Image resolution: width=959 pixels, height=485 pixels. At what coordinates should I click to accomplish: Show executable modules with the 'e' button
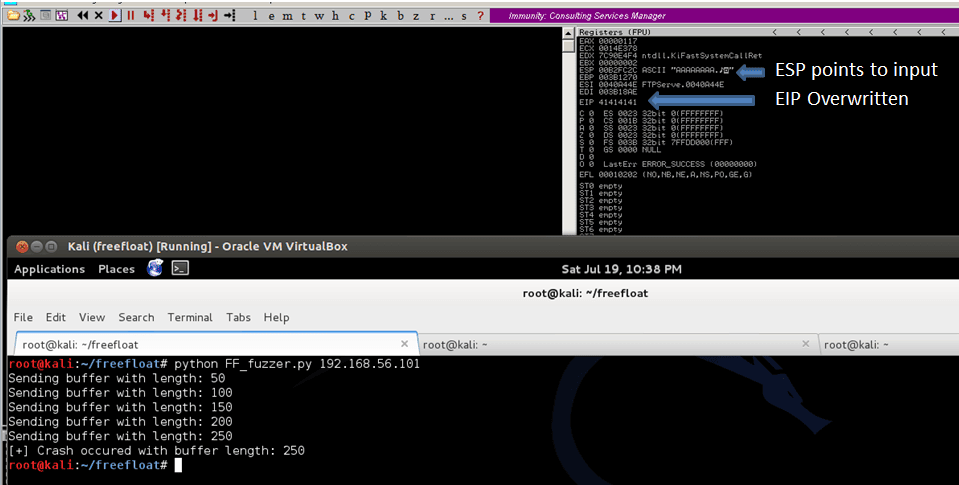pyautogui.click(x=272, y=17)
